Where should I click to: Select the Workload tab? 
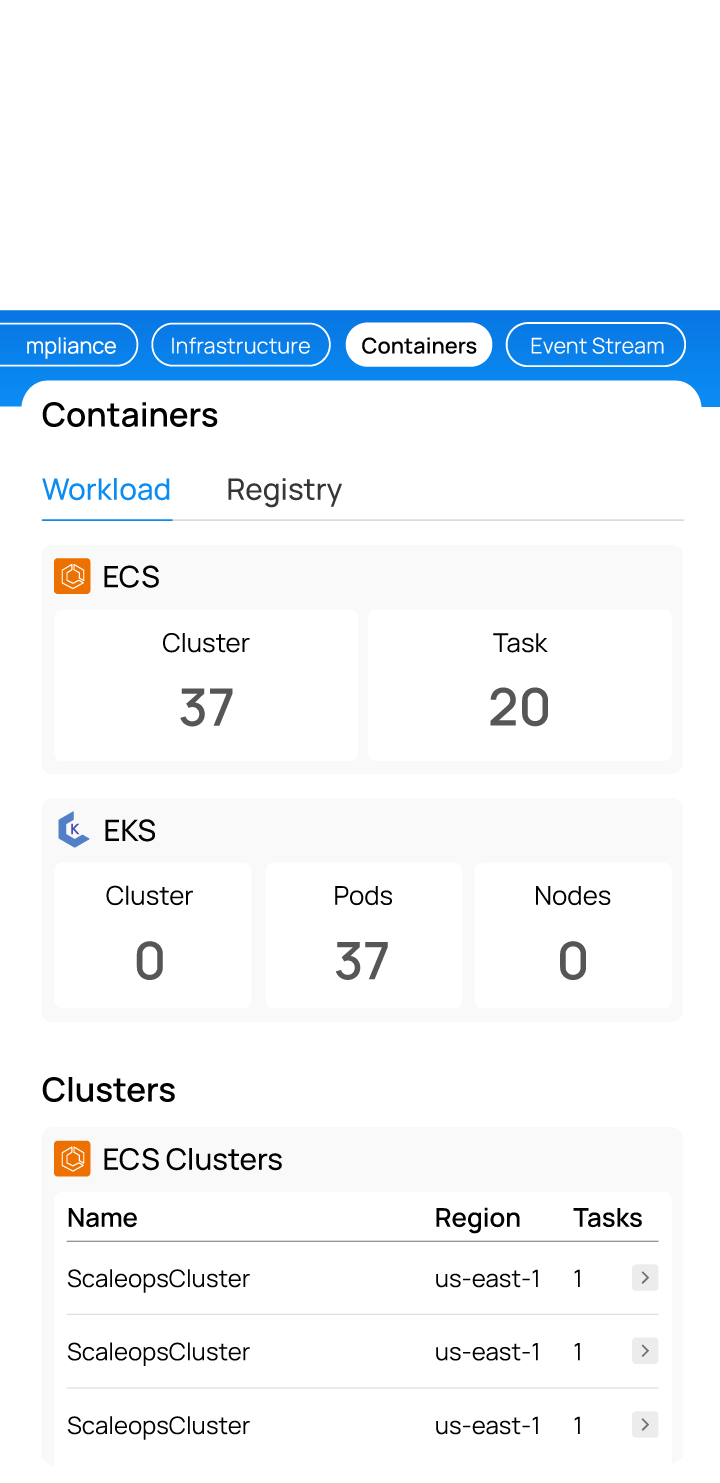tap(106, 490)
